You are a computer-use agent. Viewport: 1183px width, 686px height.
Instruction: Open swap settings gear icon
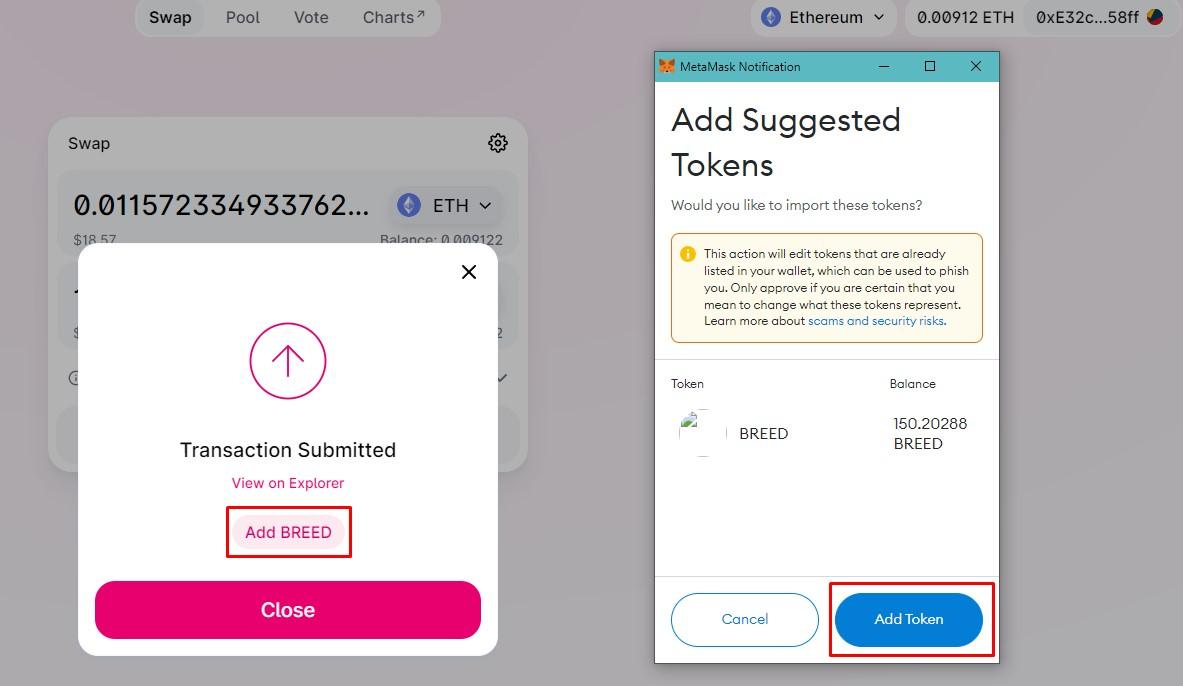(x=498, y=143)
